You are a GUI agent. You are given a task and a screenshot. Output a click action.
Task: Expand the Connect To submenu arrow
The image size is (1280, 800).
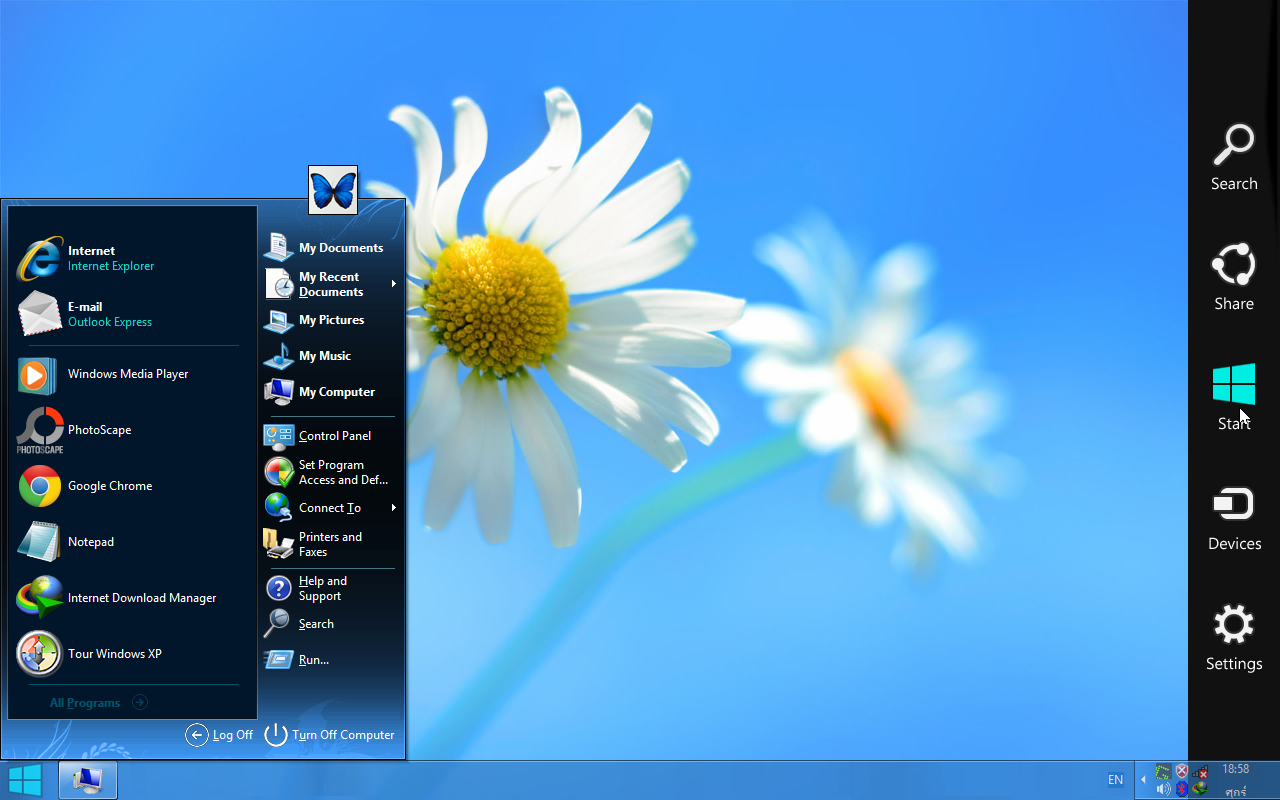pyautogui.click(x=394, y=508)
